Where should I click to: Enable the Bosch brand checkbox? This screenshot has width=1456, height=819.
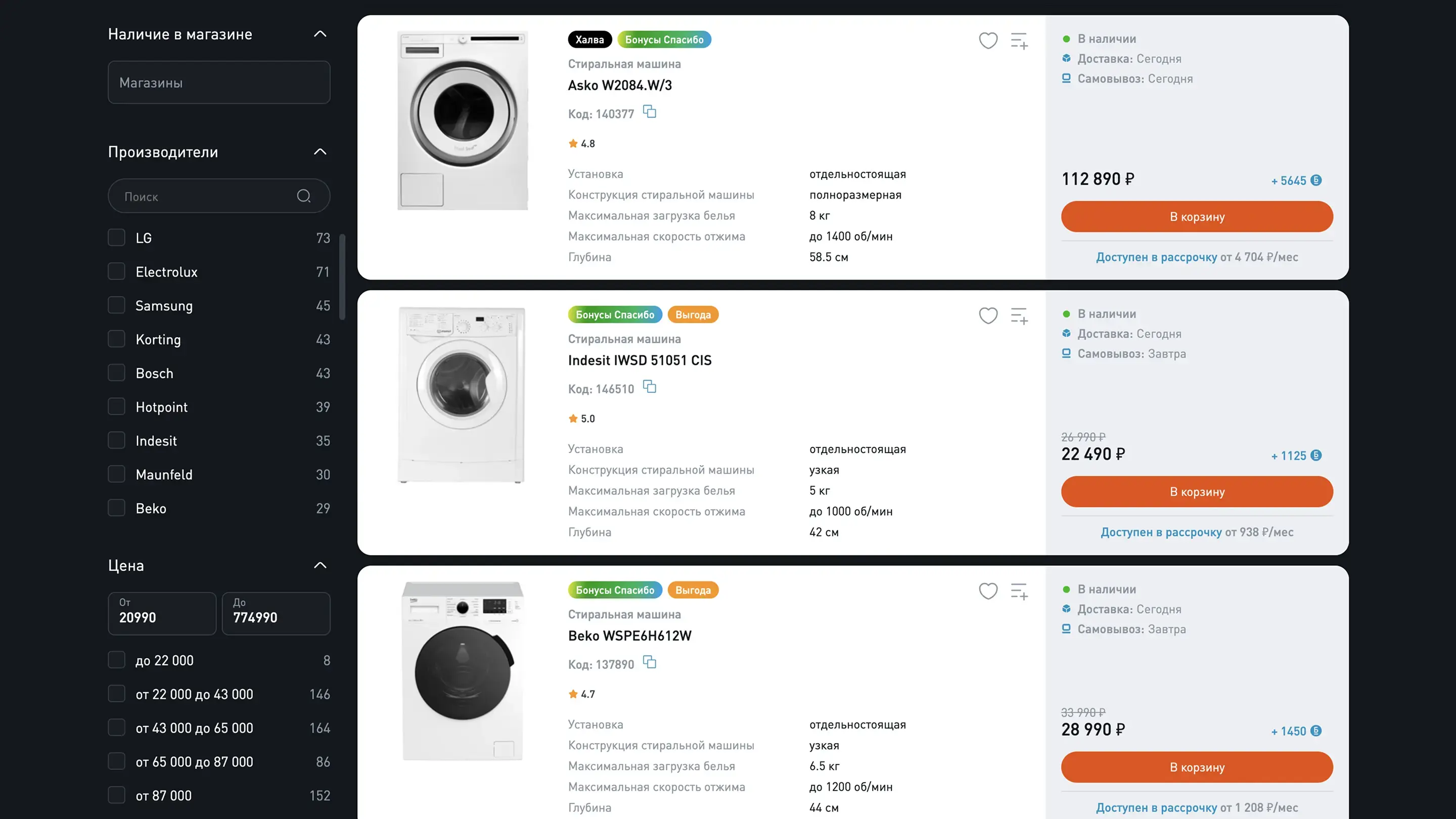[x=116, y=373]
